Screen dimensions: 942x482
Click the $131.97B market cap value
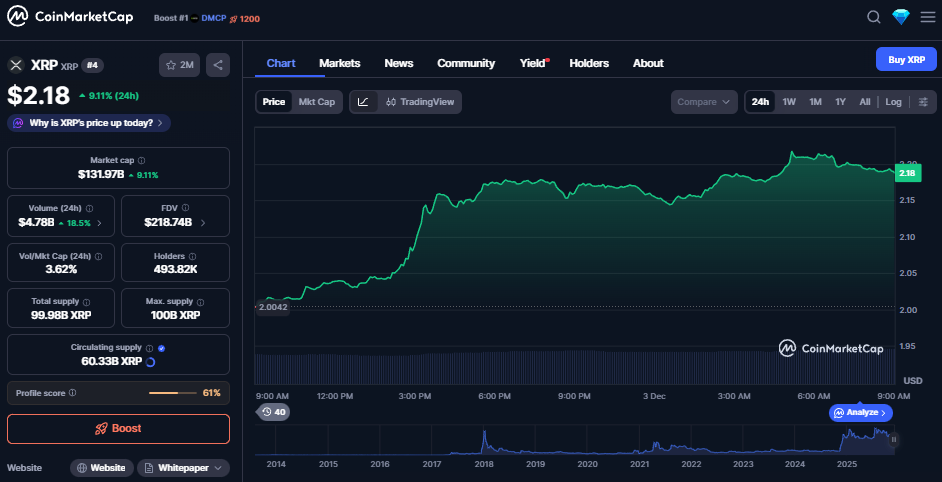click(x=101, y=174)
